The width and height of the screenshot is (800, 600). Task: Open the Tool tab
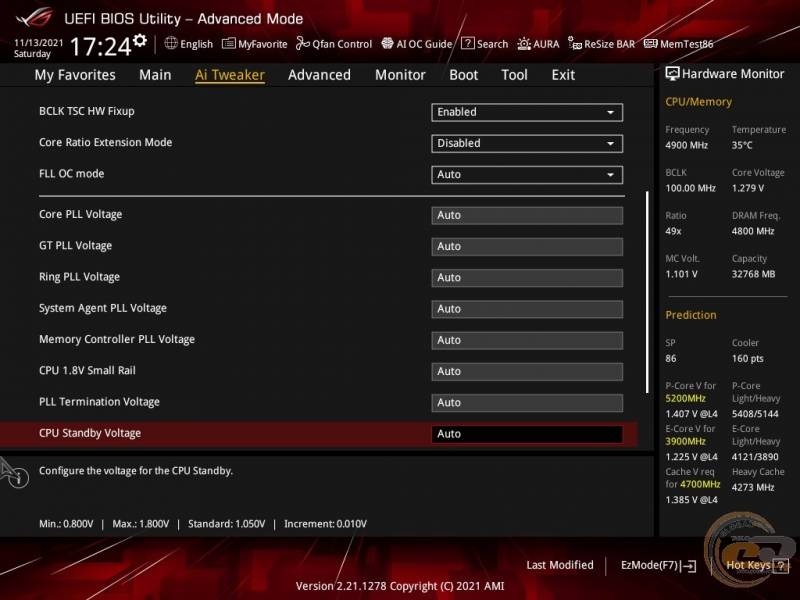(x=514, y=75)
